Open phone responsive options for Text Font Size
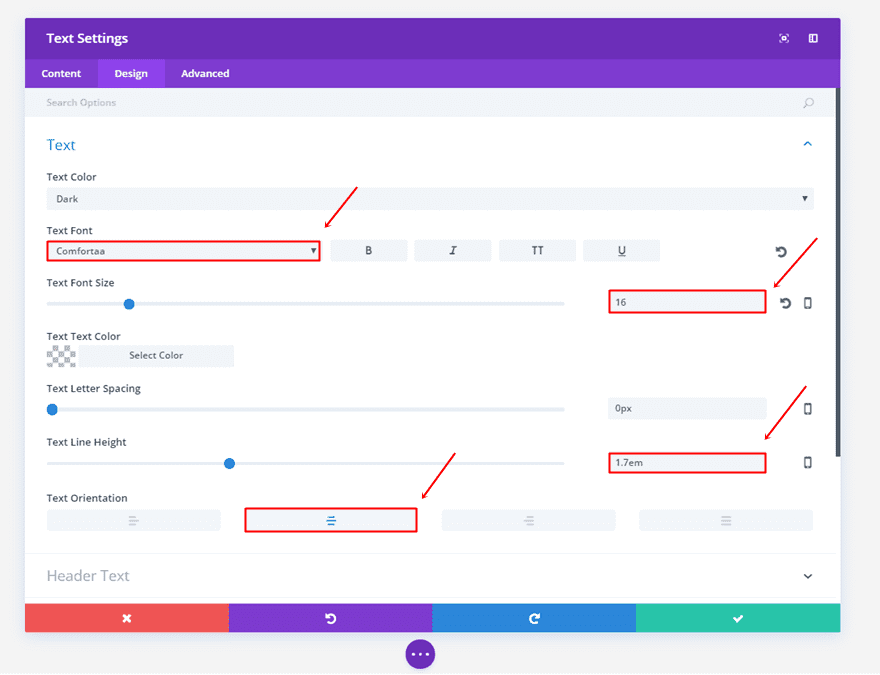 coord(808,303)
